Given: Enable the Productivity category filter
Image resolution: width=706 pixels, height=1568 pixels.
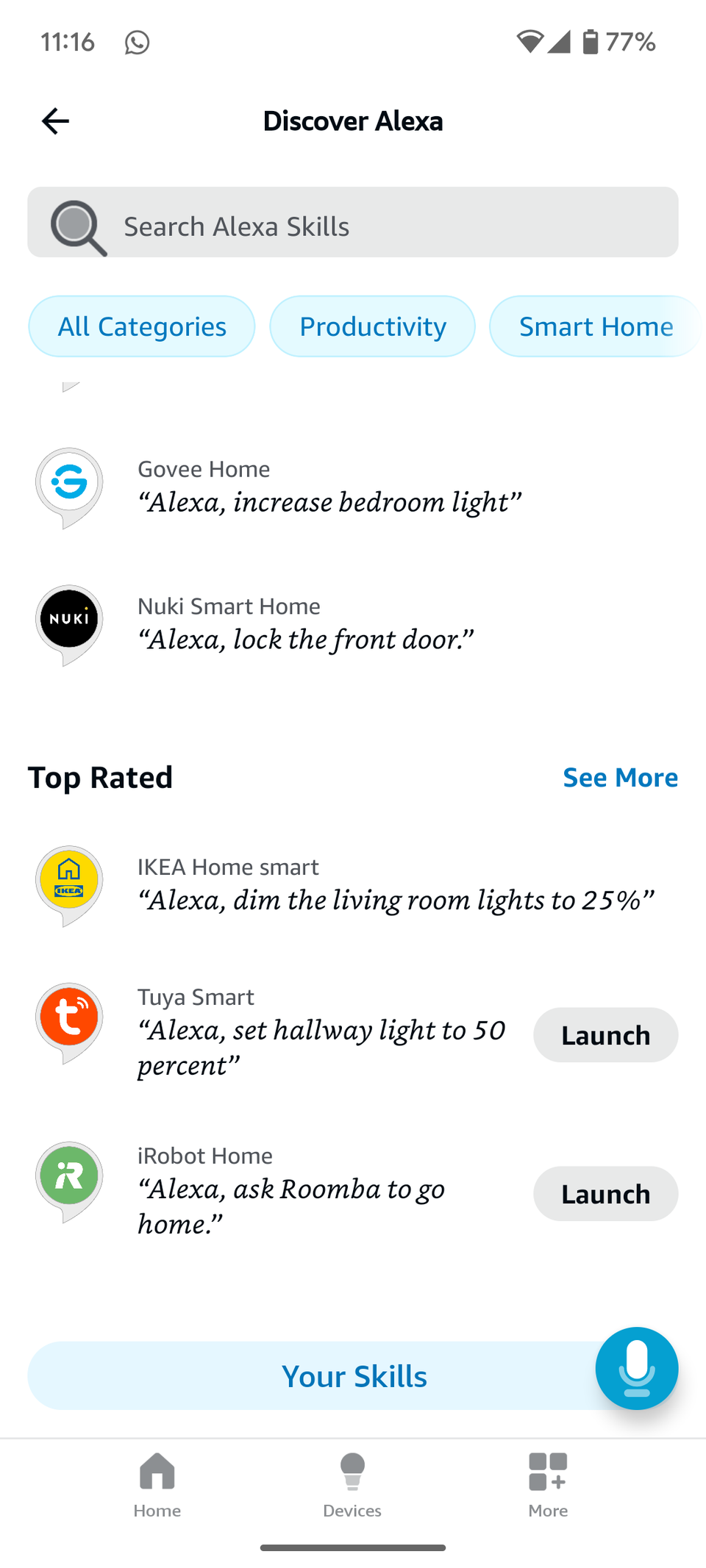Looking at the screenshot, I should tap(372, 326).
